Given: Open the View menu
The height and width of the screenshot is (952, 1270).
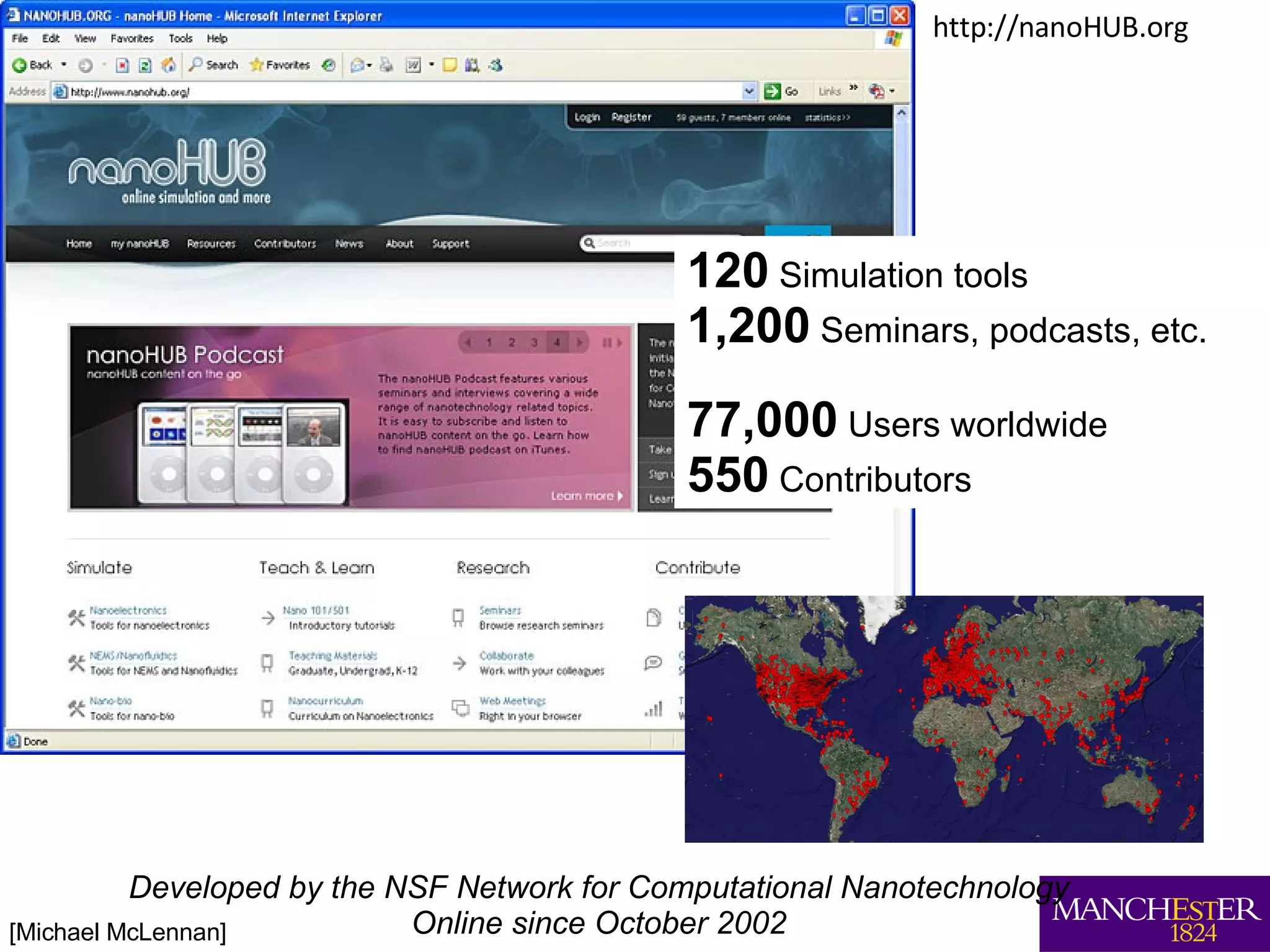Looking at the screenshot, I should (x=86, y=38).
